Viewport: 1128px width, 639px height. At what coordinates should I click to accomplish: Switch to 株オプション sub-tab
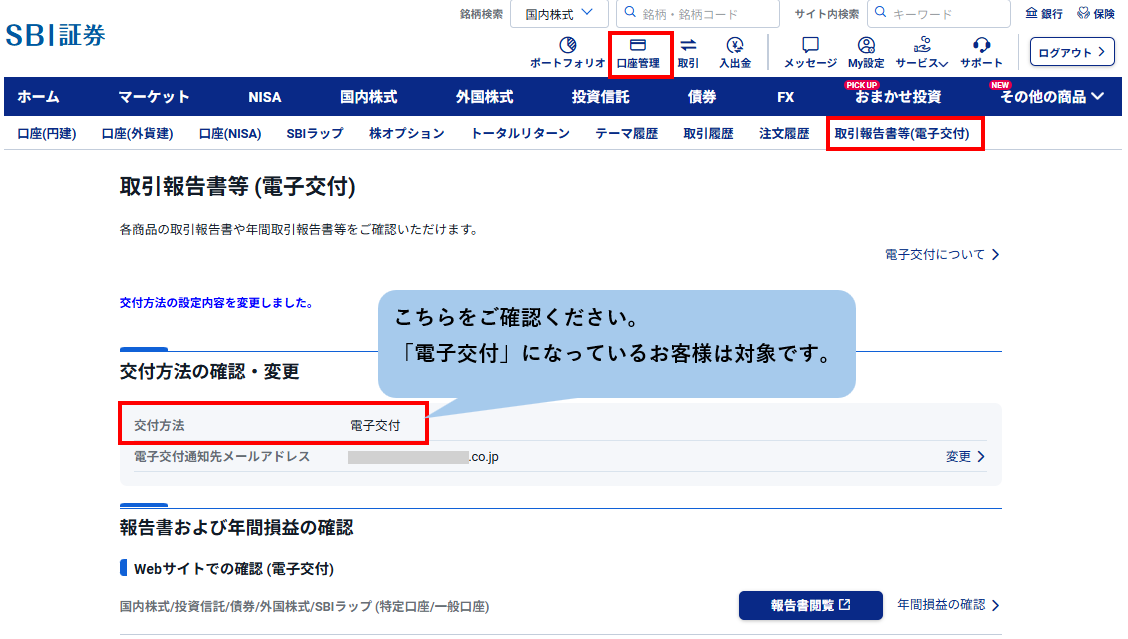(406, 133)
